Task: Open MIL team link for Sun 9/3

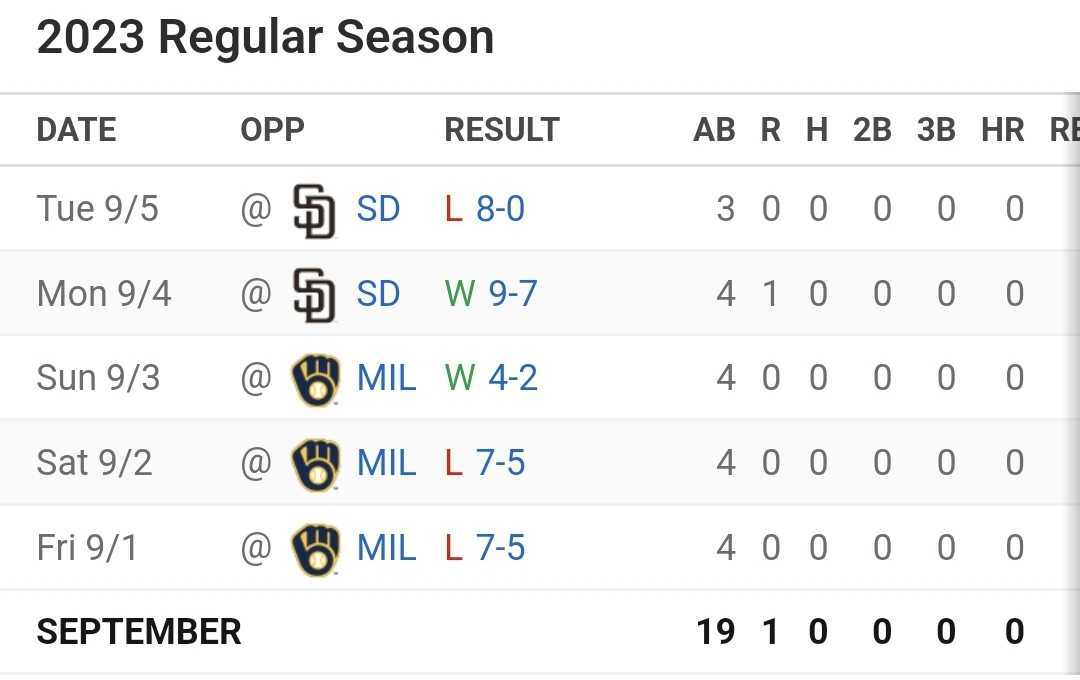Action: pos(386,379)
